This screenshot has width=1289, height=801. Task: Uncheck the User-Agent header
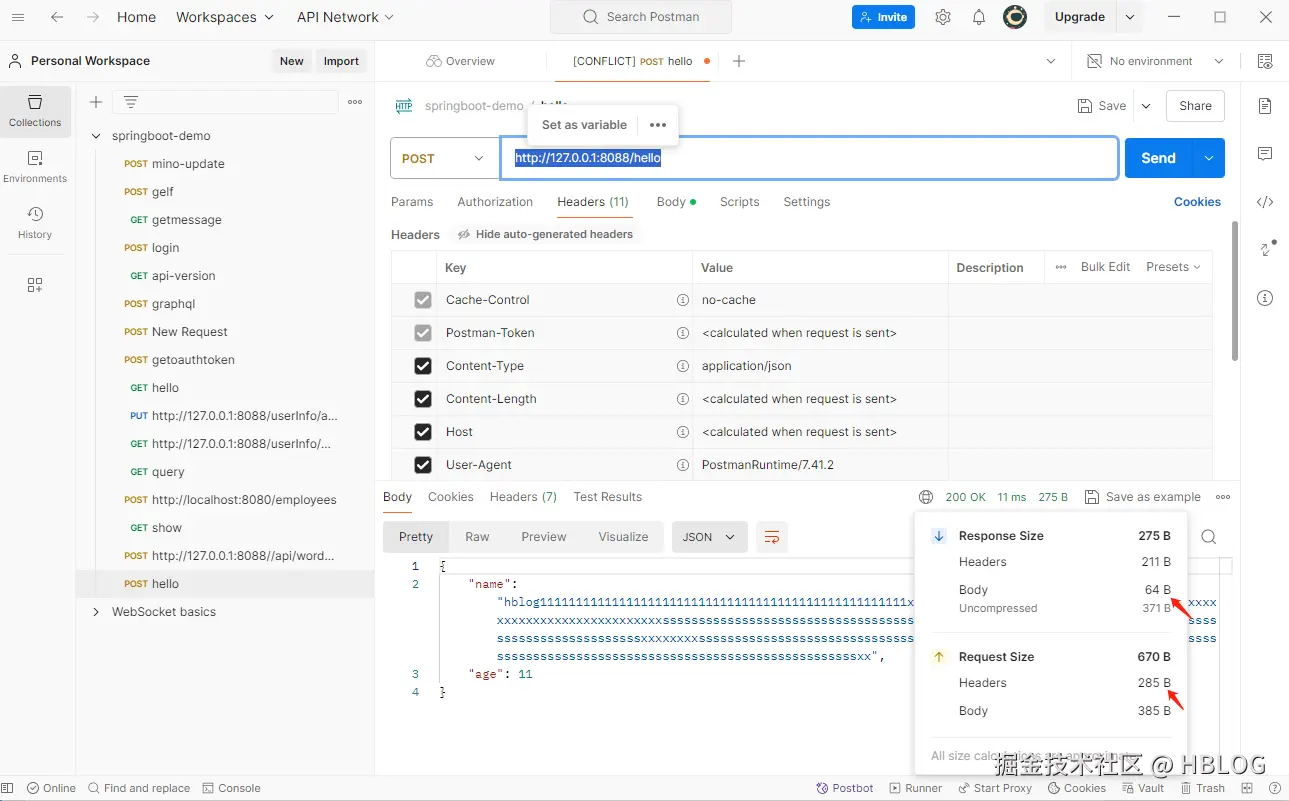(423, 465)
